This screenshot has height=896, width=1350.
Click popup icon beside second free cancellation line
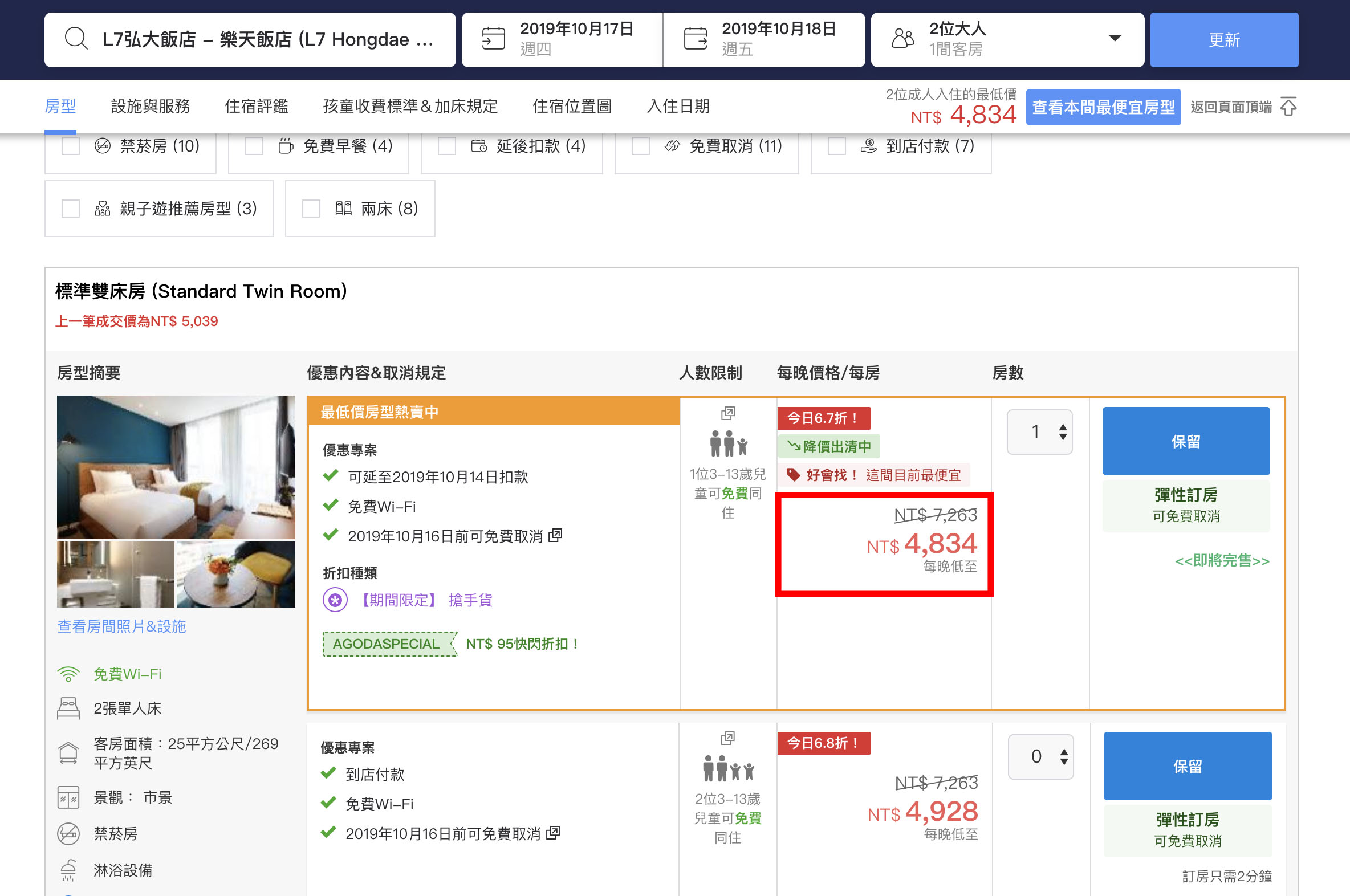[x=552, y=833]
